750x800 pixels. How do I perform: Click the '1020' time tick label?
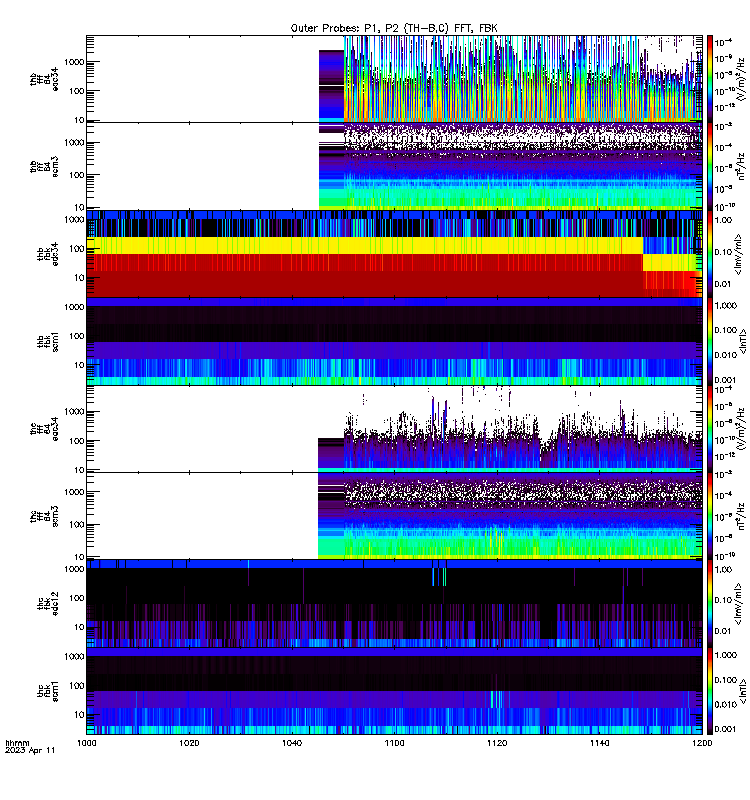(189, 743)
